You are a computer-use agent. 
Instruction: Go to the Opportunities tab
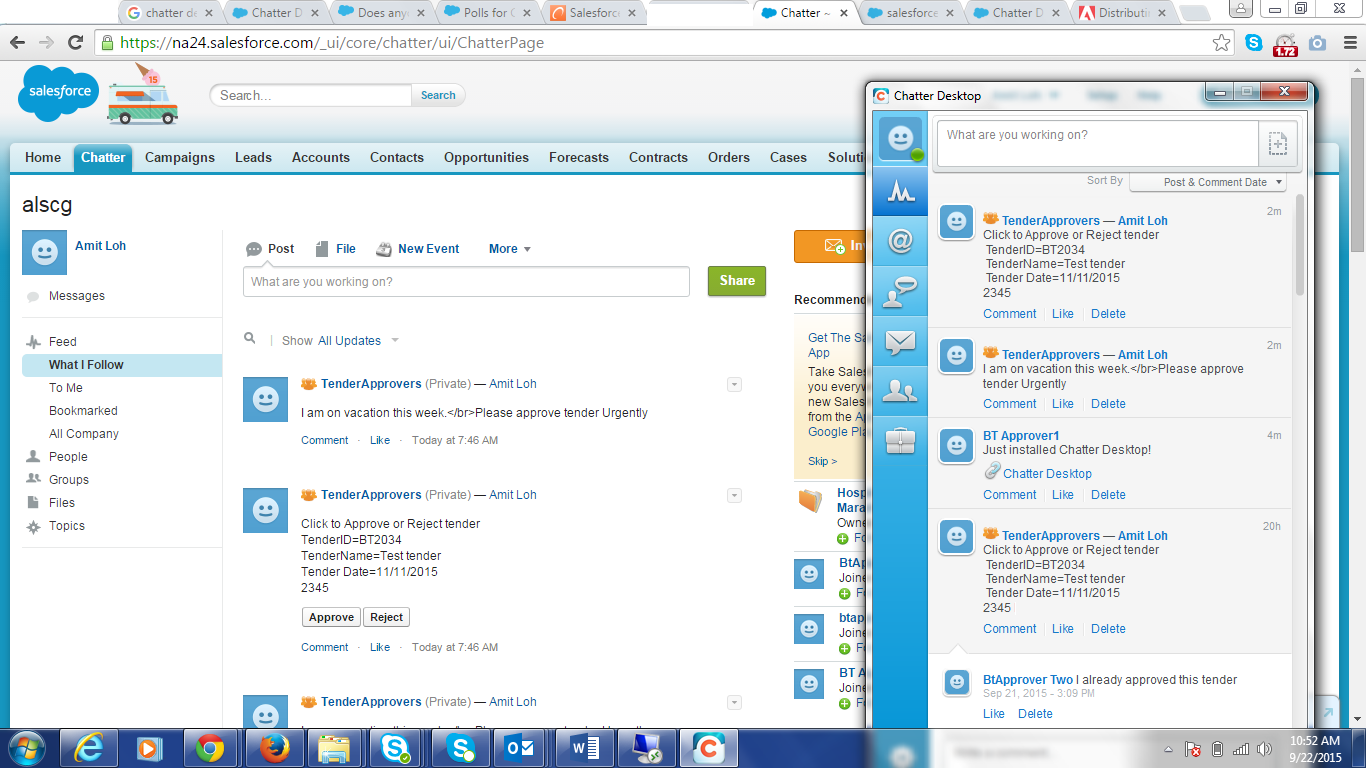point(486,157)
